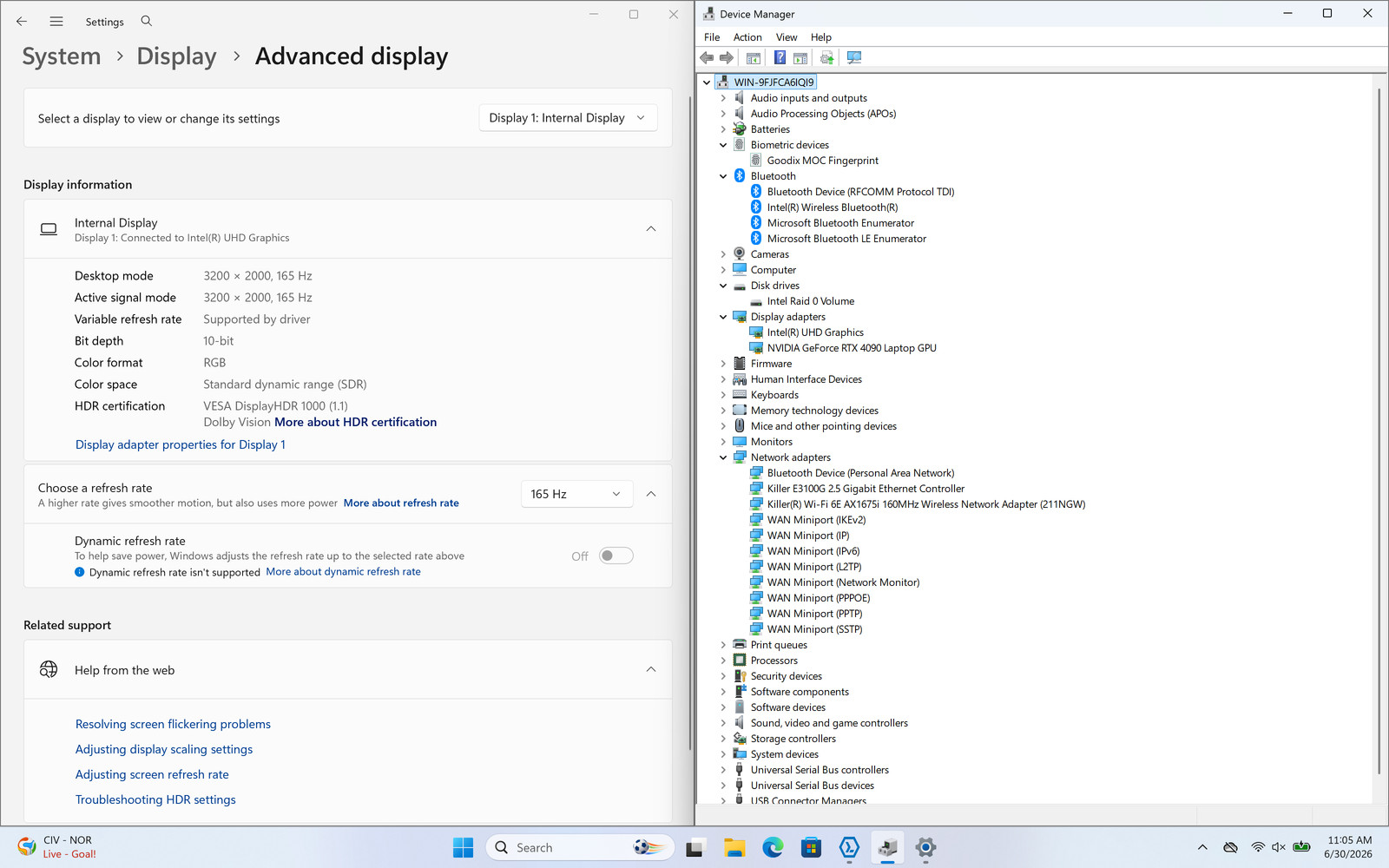The width and height of the screenshot is (1389, 868).
Task: Open Adjusting display scaling settings link
Action: click(x=164, y=749)
